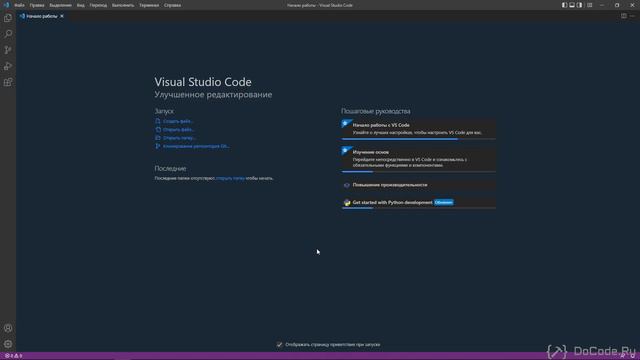Image resolution: width=640 pixels, height=360 pixels.
Task: Toggle secondary side bar layout icon
Action: (x=579, y=5)
